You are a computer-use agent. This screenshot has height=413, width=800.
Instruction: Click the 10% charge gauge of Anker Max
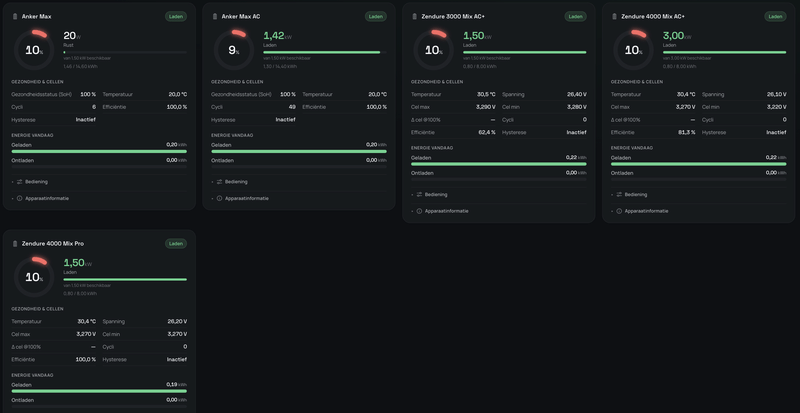[x=34, y=50]
